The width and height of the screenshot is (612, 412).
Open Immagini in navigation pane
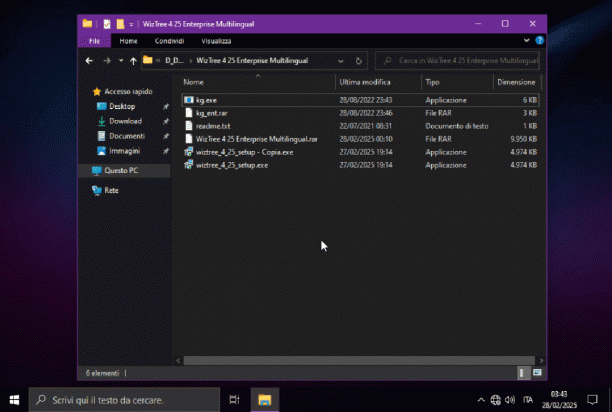[x=124, y=151]
